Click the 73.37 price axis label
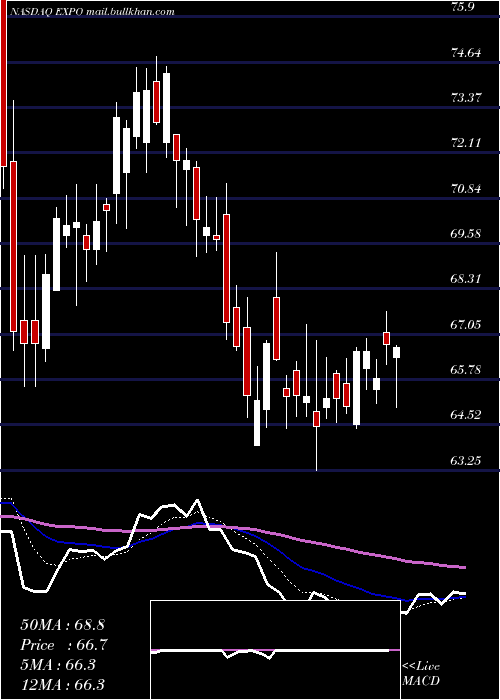The width and height of the screenshot is (500, 700). [x=467, y=97]
